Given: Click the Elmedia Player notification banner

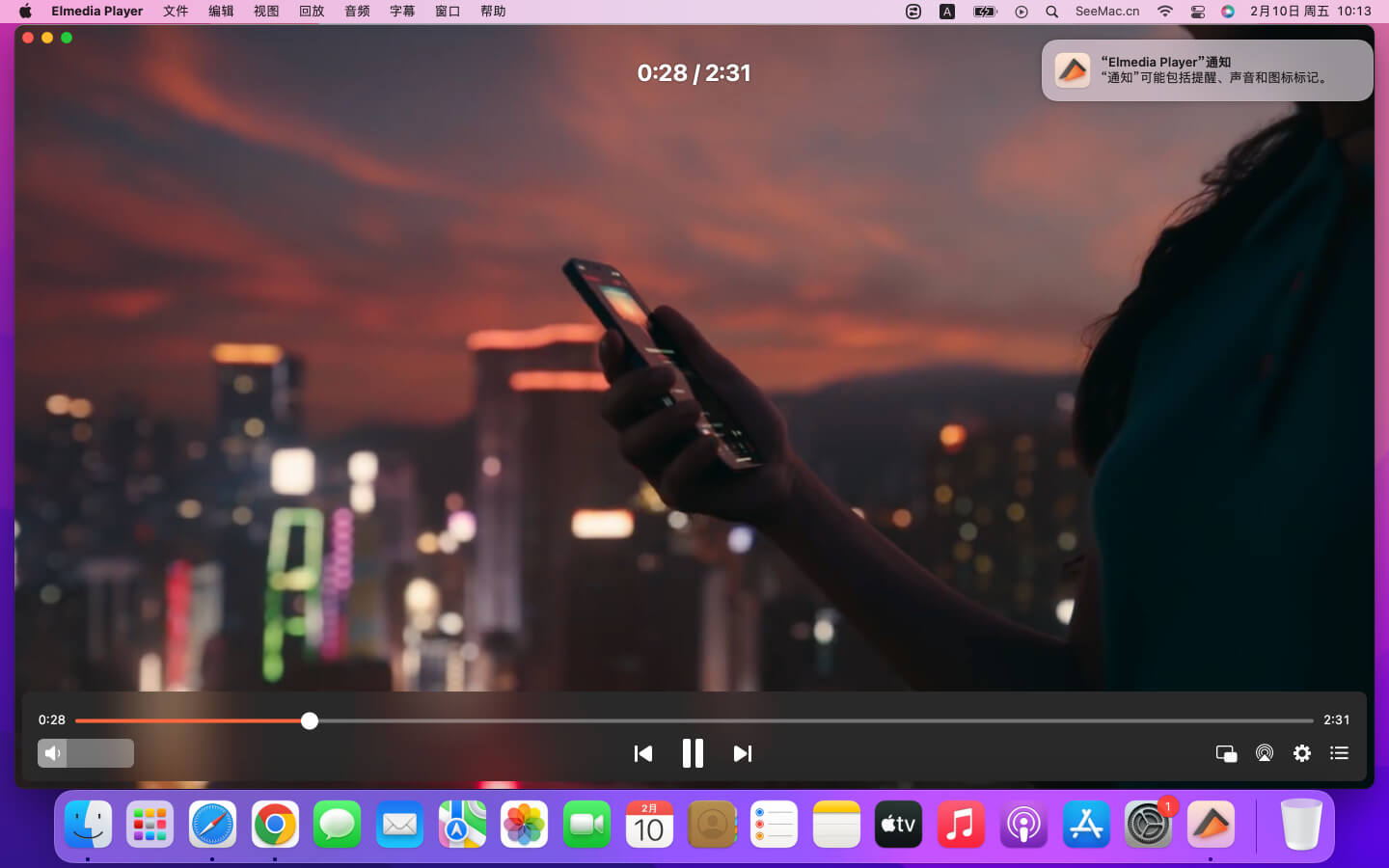Looking at the screenshot, I should pos(1207,70).
